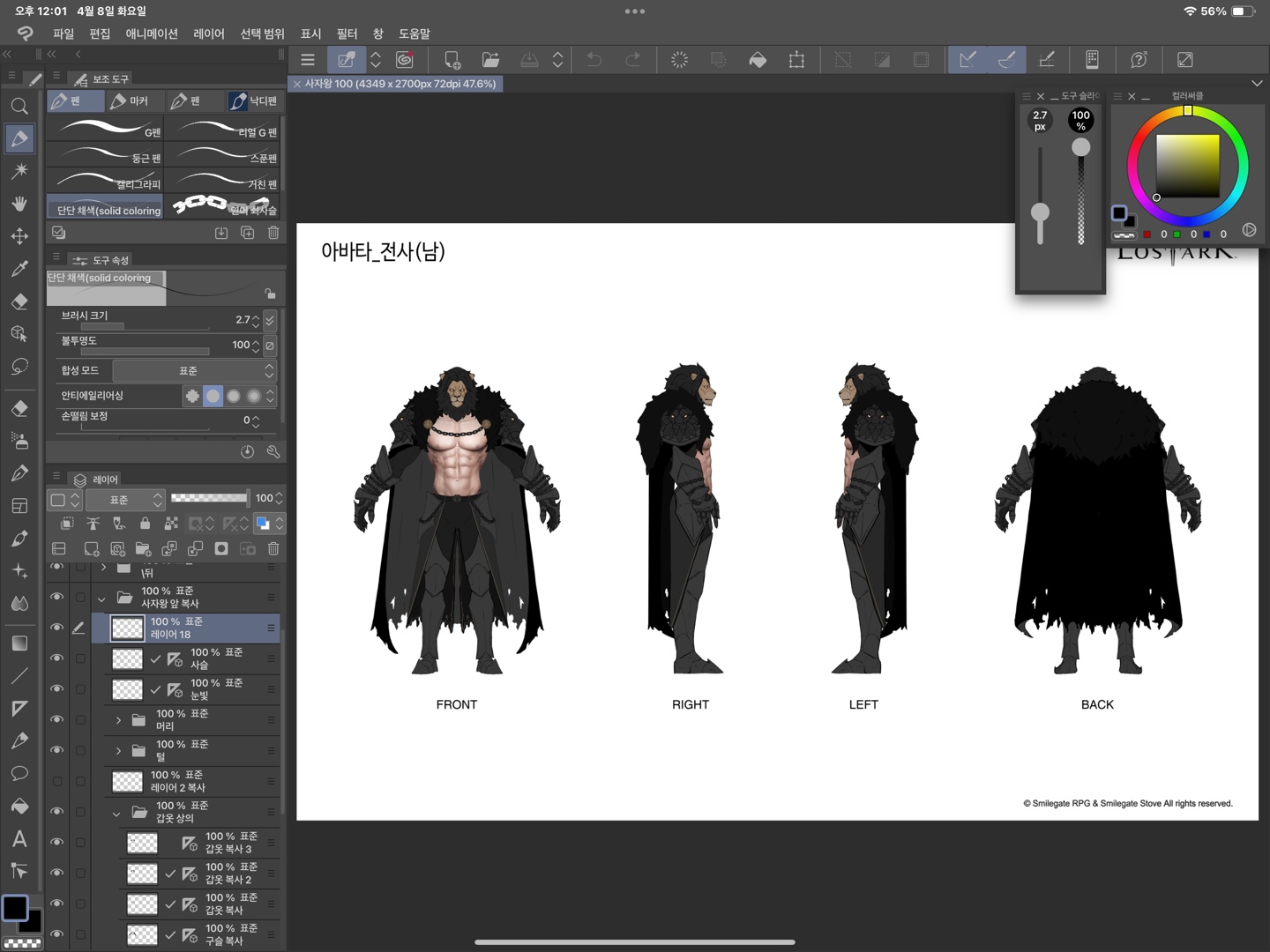This screenshot has height=952, width=1270.
Task: Expand the 머리 layer folder
Action: pyautogui.click(x=118, y=720)
